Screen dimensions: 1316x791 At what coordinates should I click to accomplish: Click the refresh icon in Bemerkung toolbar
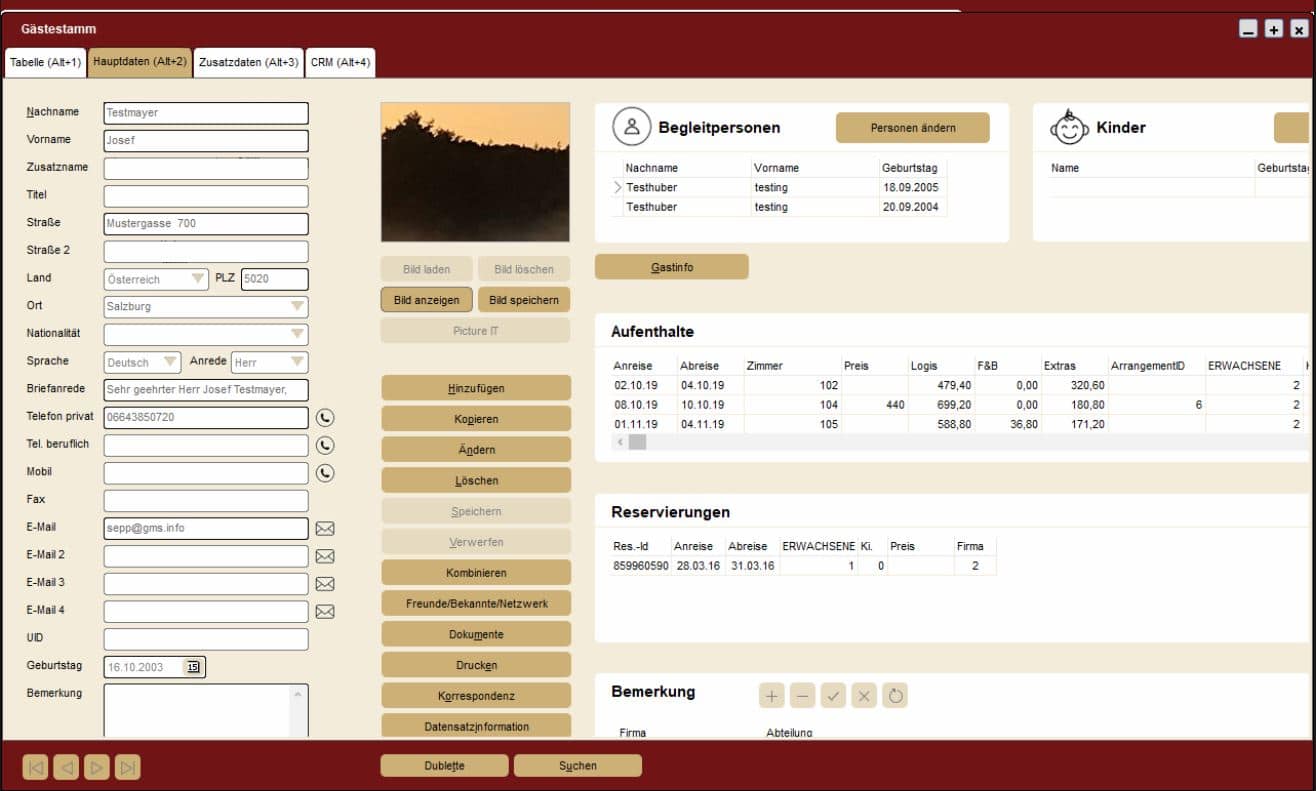click(x=895, y=695)
